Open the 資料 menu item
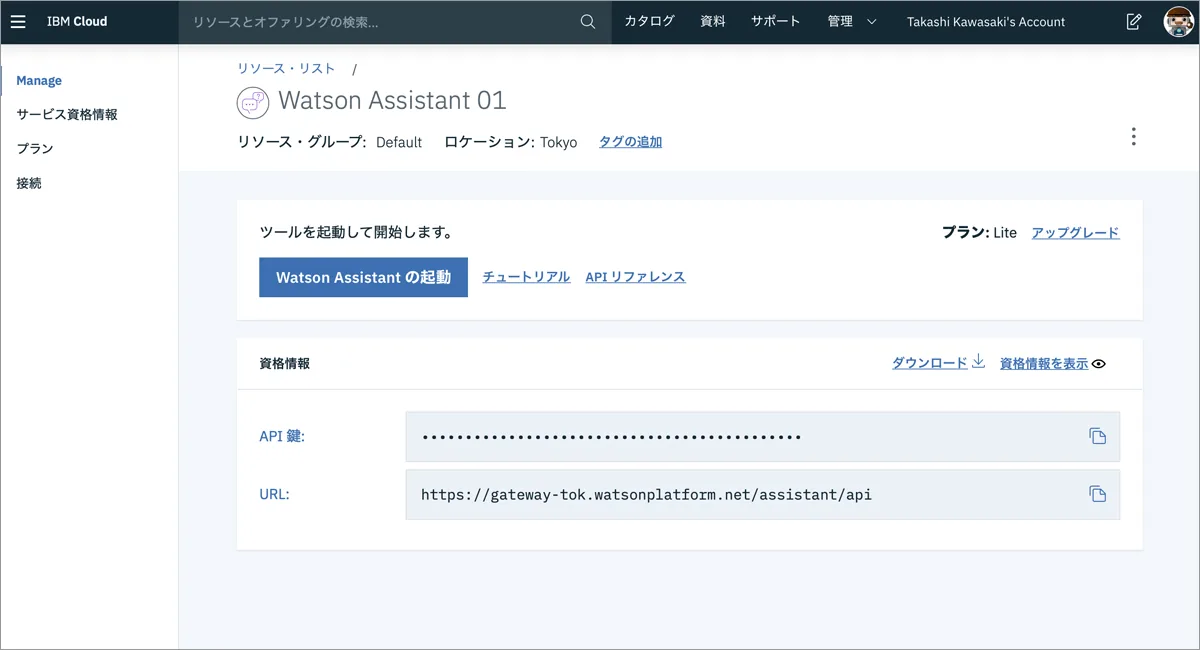Screen dimensions: 1200x650 coord(713,21)
